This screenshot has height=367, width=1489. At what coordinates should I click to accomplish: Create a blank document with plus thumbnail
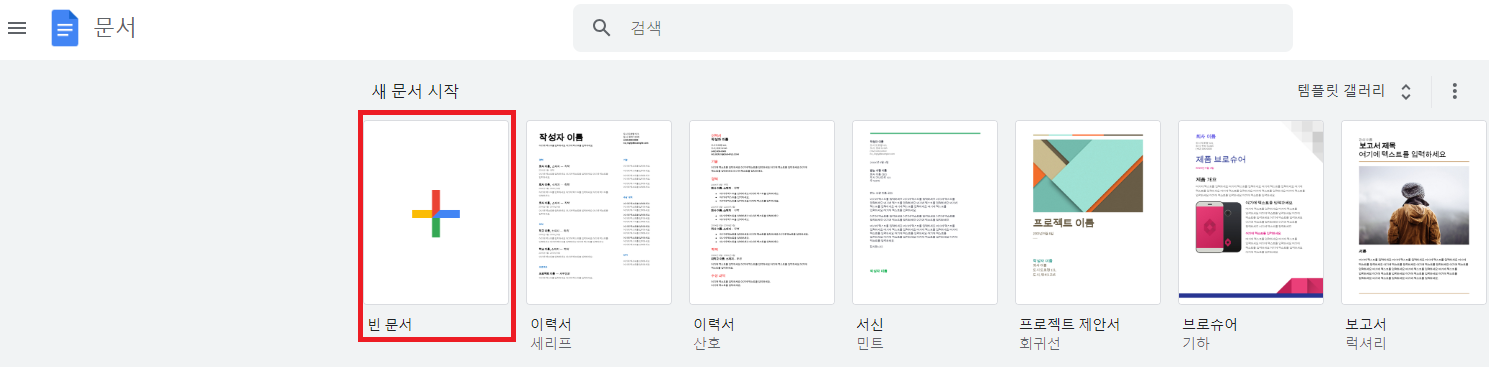[x=436, y=213]
